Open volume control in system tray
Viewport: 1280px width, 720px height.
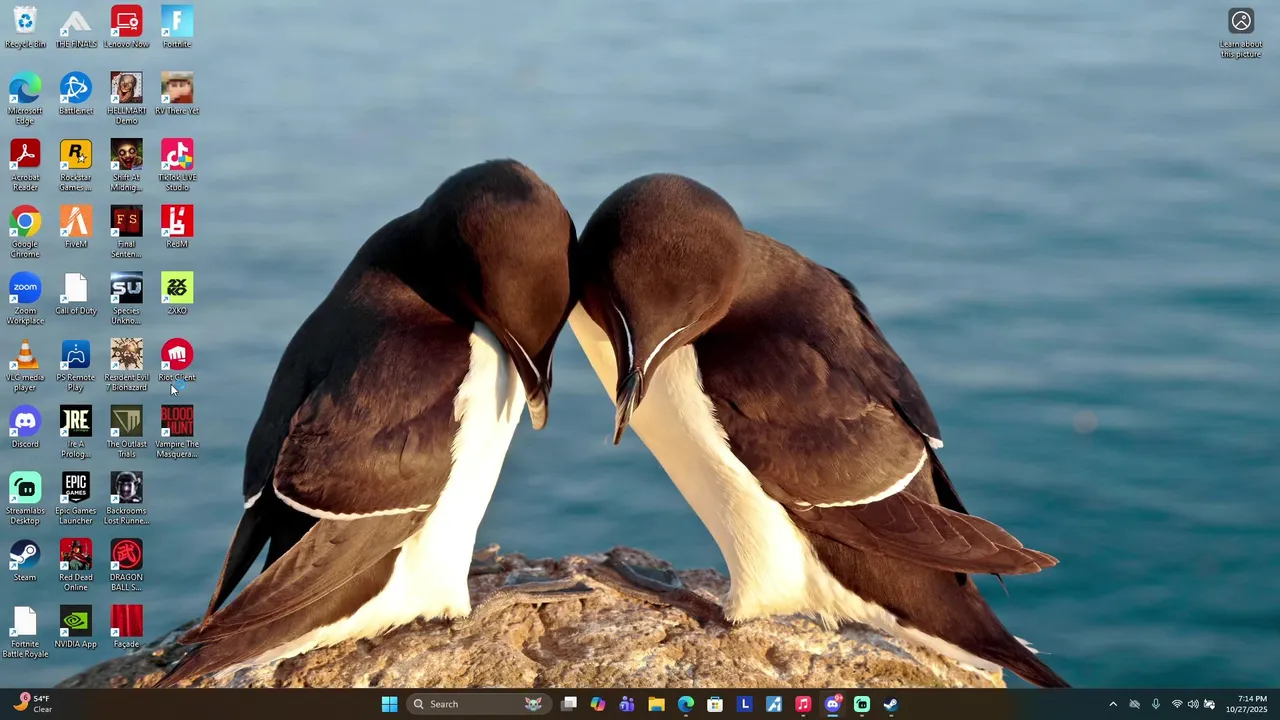coord(1193,704)
